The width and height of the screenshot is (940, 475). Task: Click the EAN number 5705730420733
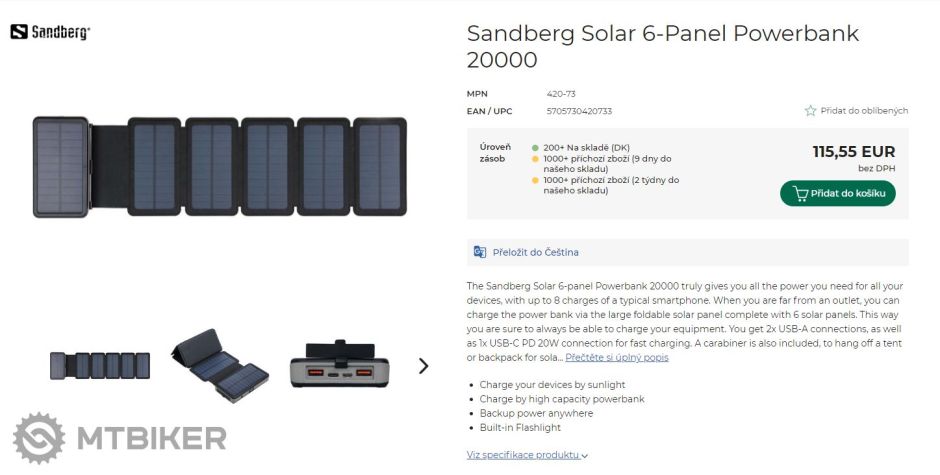[579, 111]
